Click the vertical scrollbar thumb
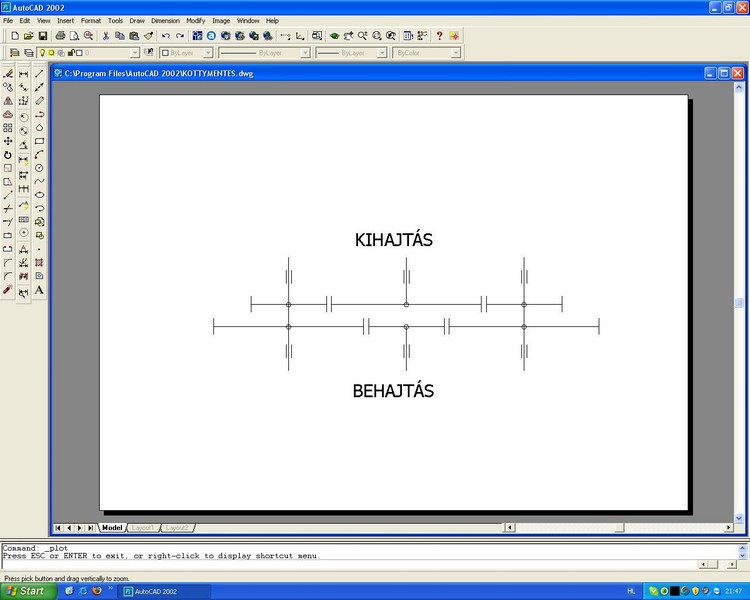The width and height of the screenshot is (750, 600). point(739,303)
